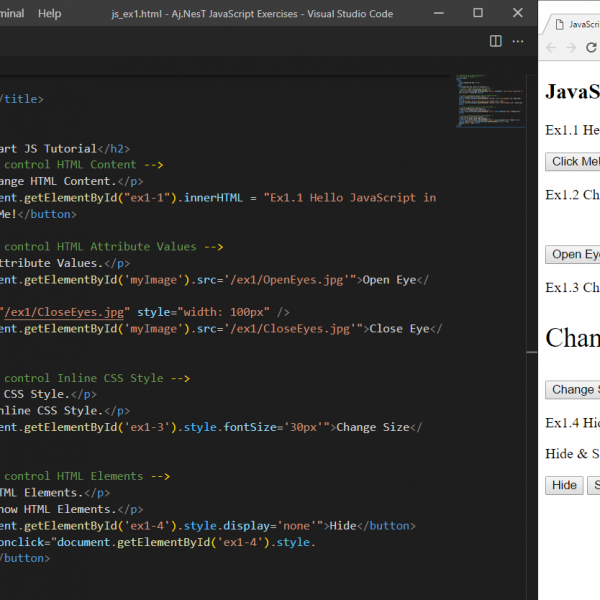The height and width of the screenshot is (600, 600).
Task: Click the code minimap preview
Action: [x=482, y=100]
